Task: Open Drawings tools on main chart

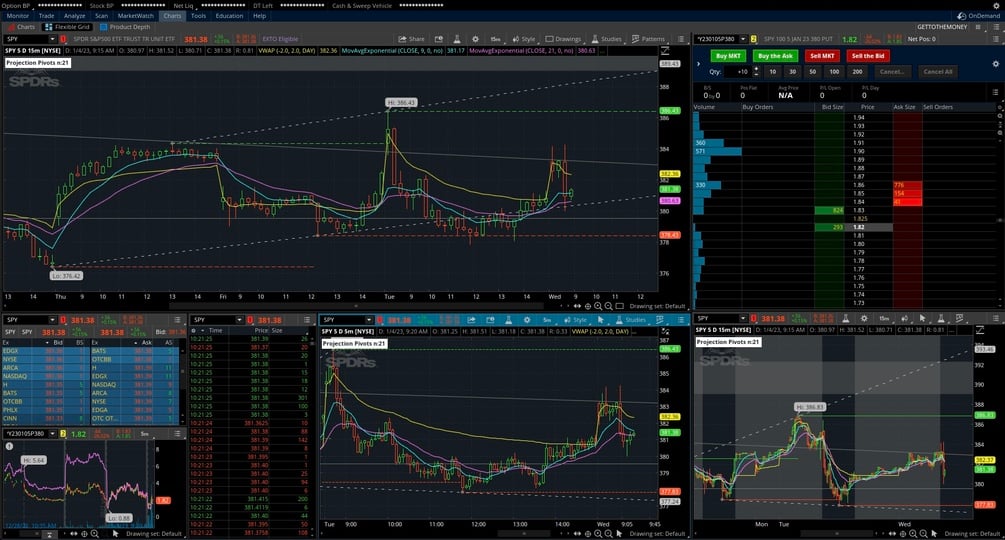Action: click(563, 39)
